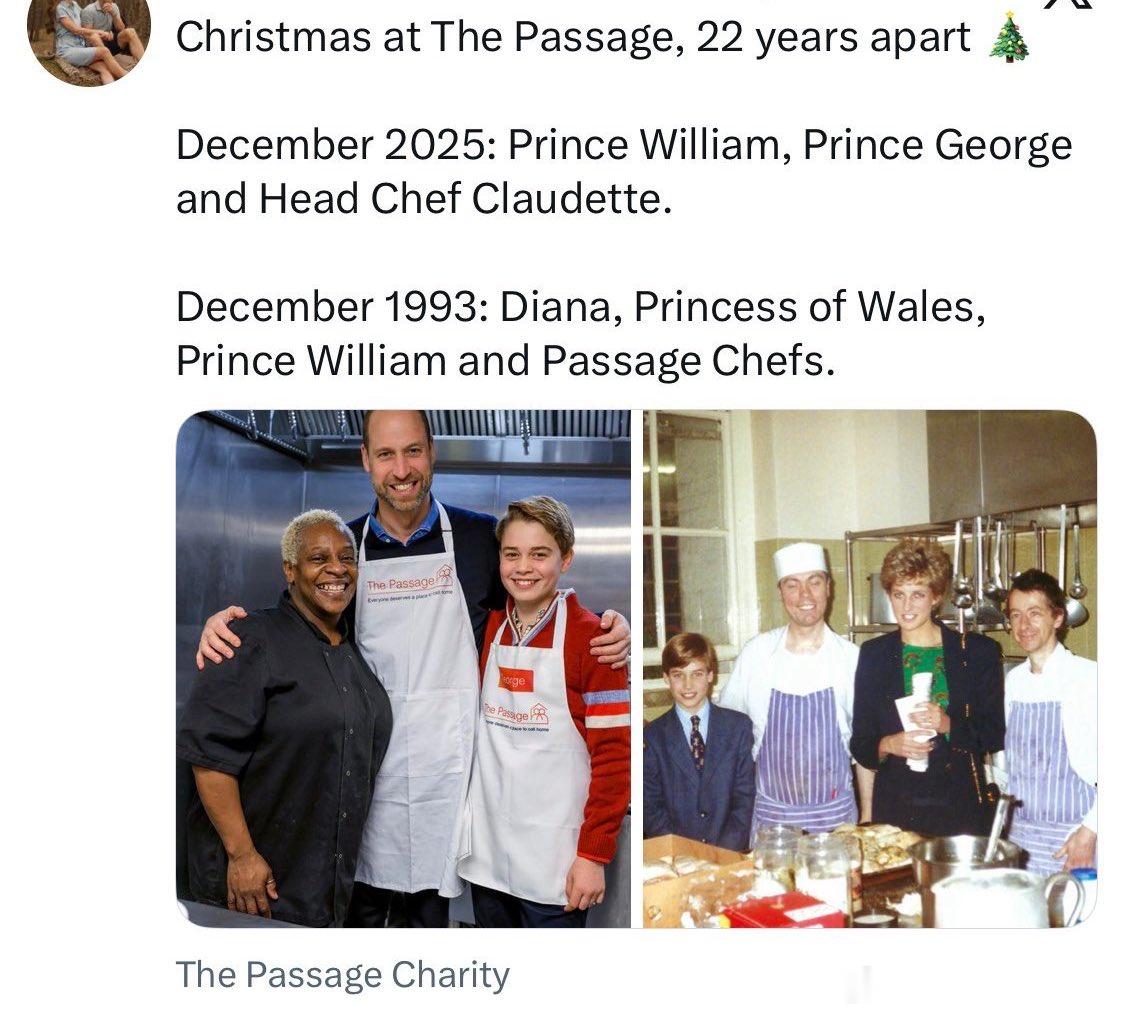
Task: Click the Christmas tree emoji
Action: pyautogui.click(x=1009, y=37)
